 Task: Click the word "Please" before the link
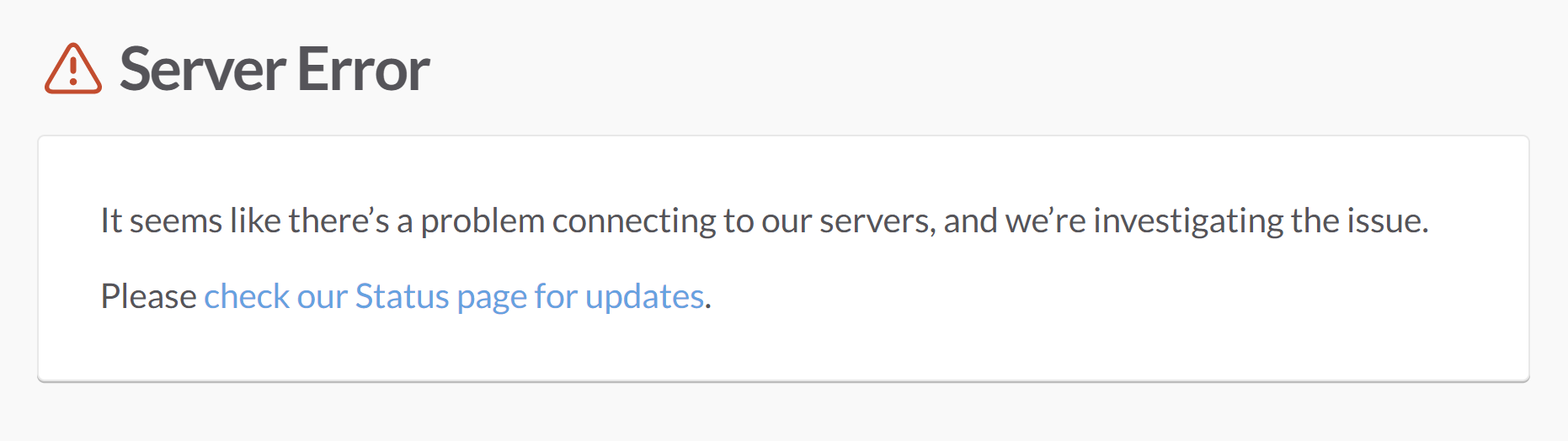[148, 296]
